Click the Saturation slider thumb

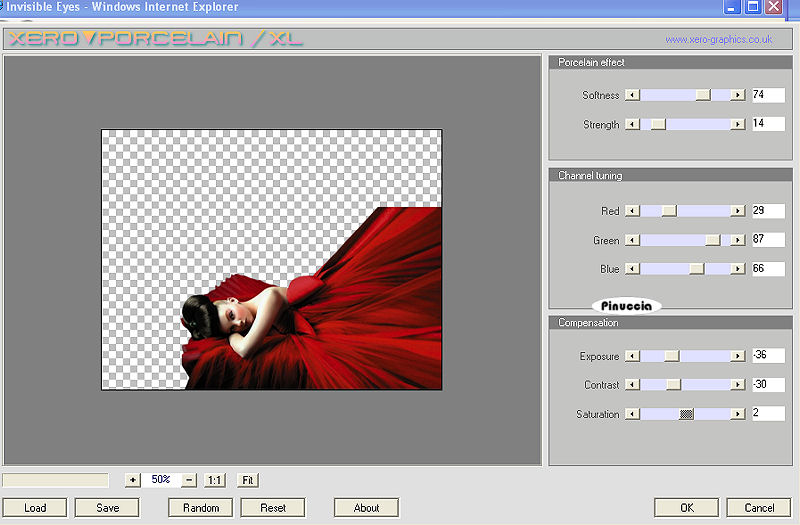(687, 414)
